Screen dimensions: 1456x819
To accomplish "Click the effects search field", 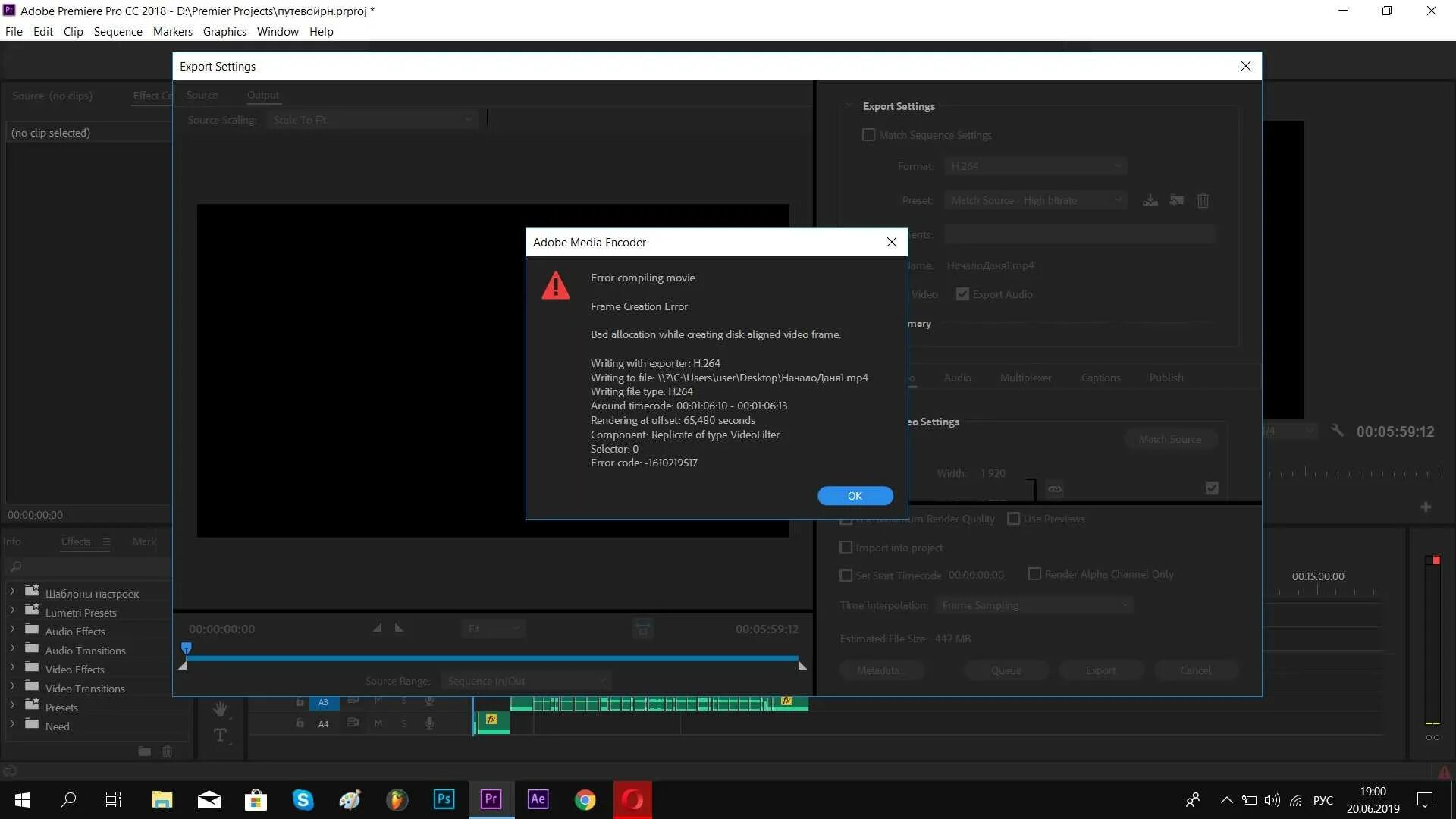I will (x=91, y=566).
